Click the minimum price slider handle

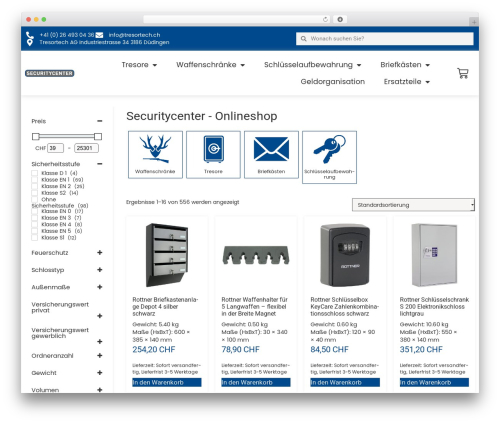coord(35,136)
